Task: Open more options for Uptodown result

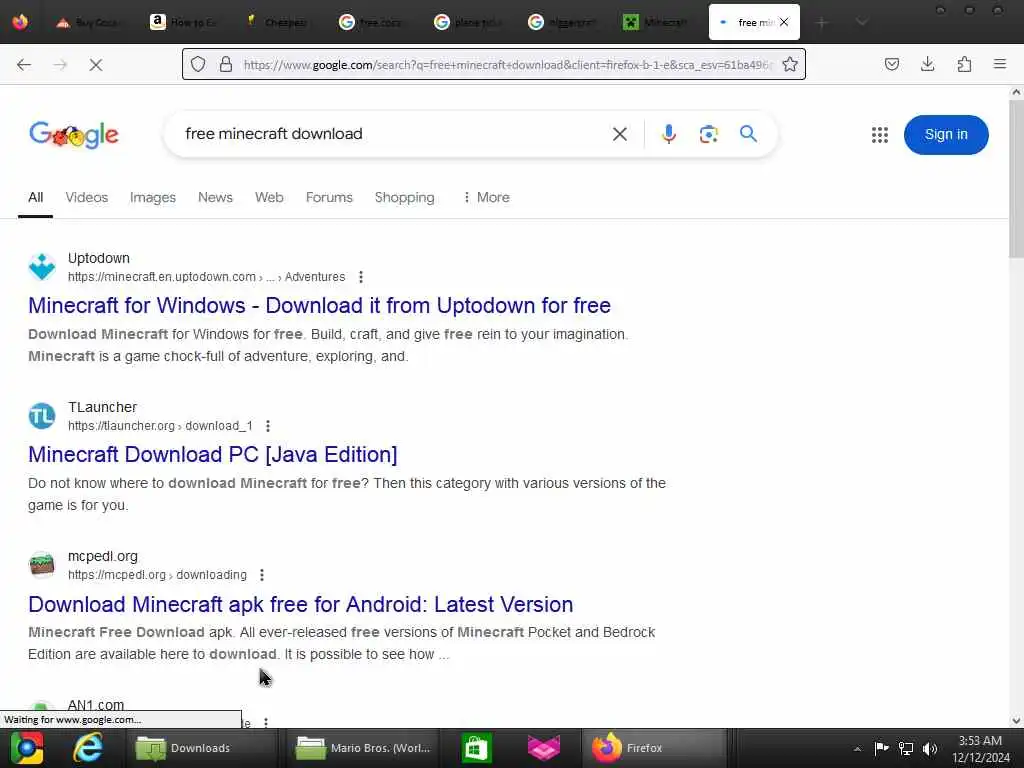Action: click(360, 277)
